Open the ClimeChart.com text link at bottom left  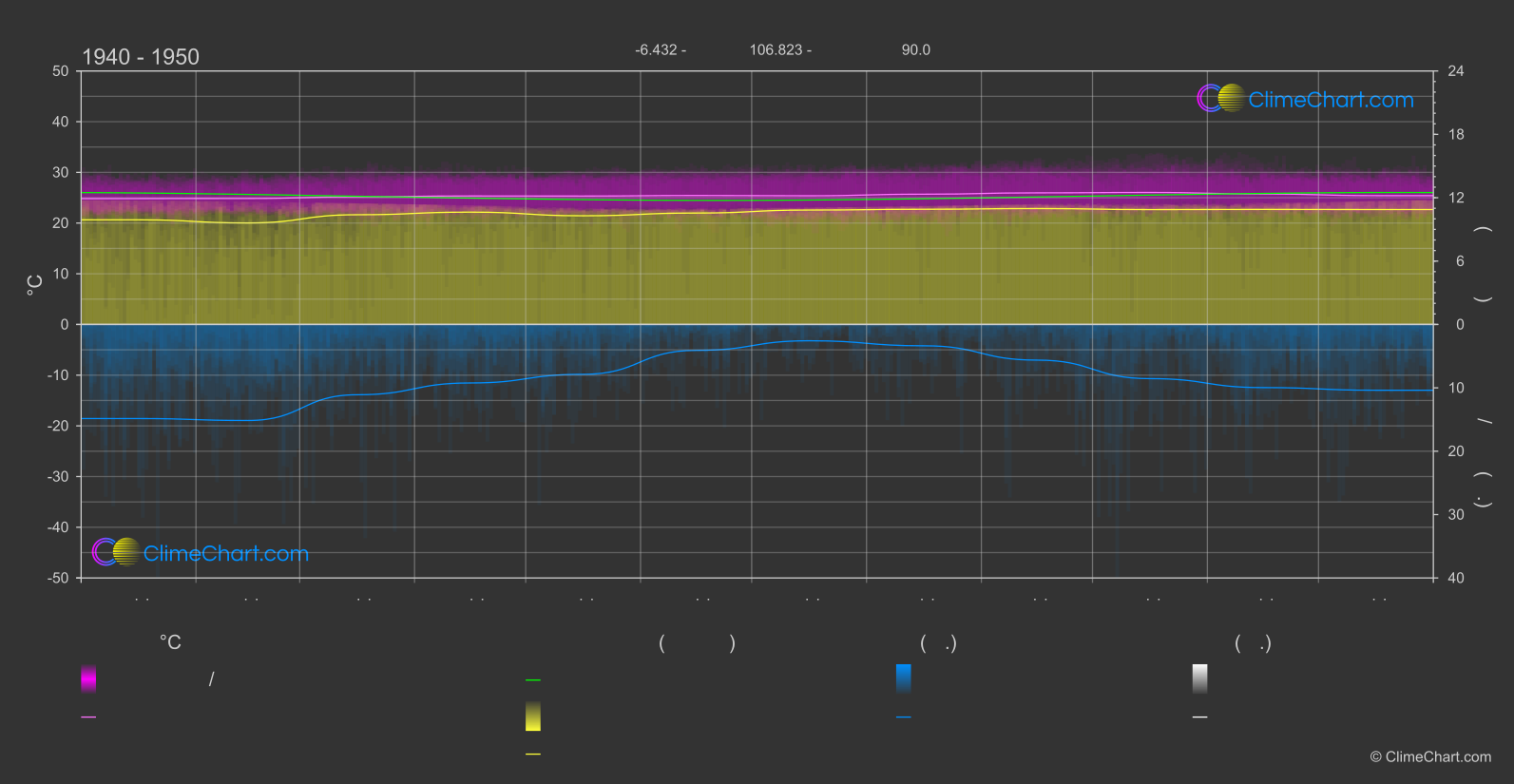coord(226,554)
